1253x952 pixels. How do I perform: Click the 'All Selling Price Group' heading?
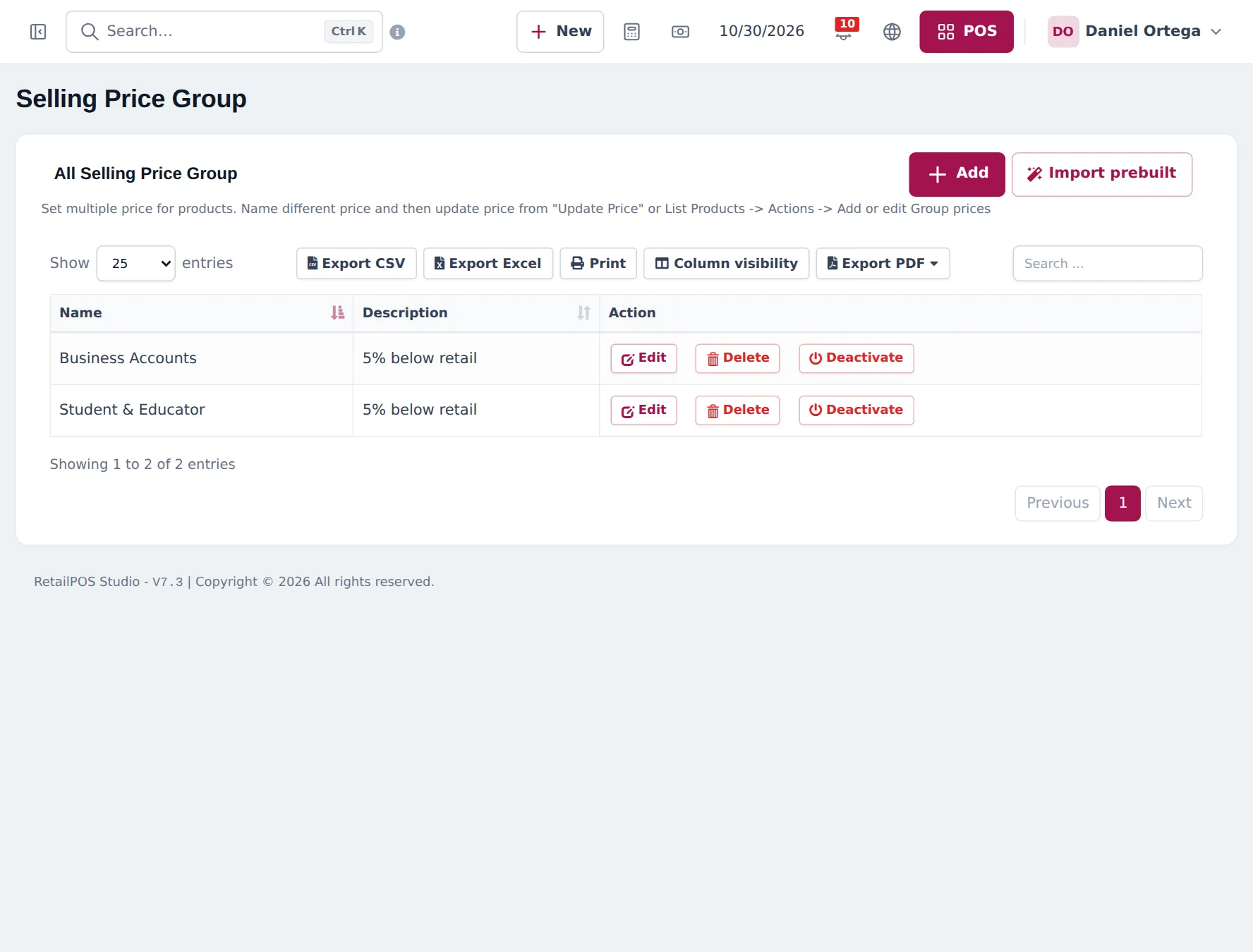click(x=145, y=173)
